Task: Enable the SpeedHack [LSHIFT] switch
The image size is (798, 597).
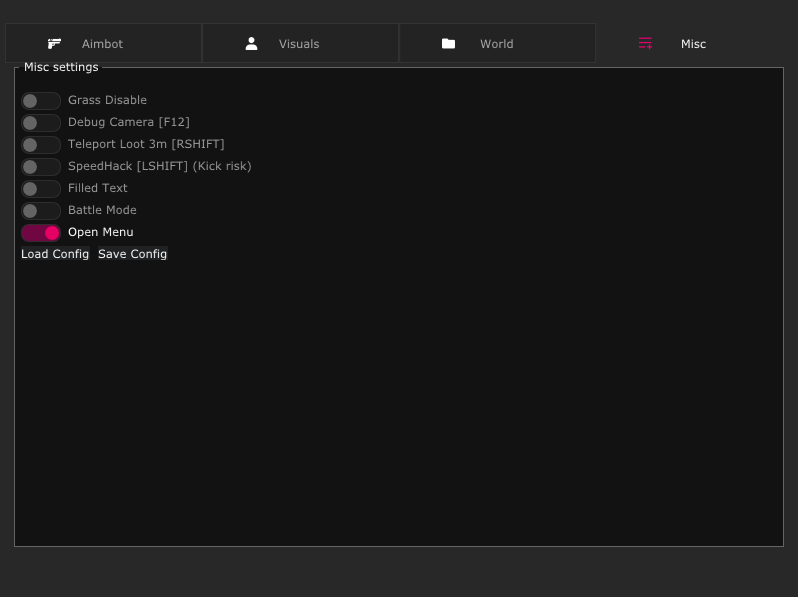Action: click(x=41, y=166)
